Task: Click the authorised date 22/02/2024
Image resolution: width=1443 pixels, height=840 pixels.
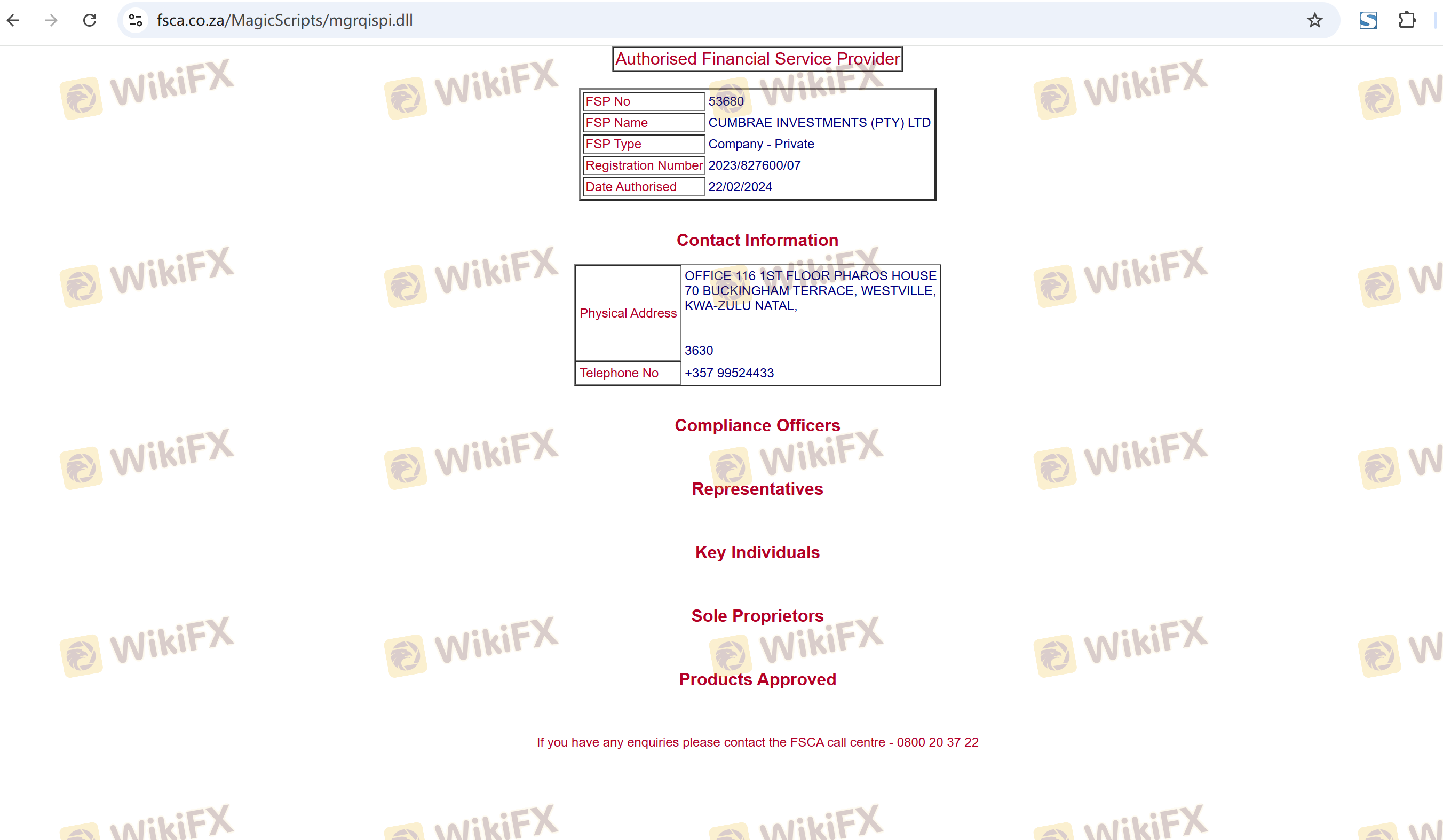Action: coord(740,187)
